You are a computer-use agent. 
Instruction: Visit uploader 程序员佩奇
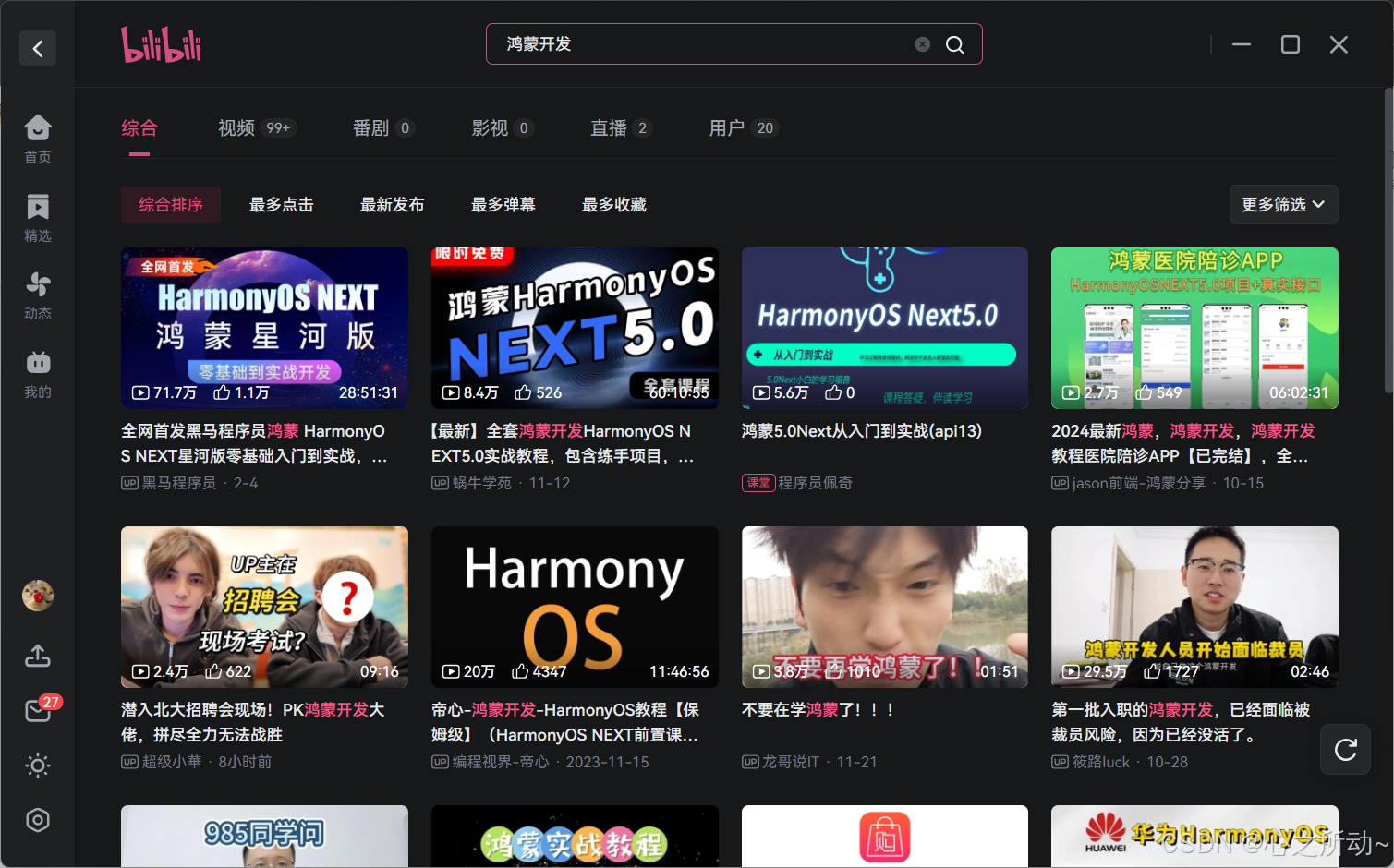coord(815,483)
